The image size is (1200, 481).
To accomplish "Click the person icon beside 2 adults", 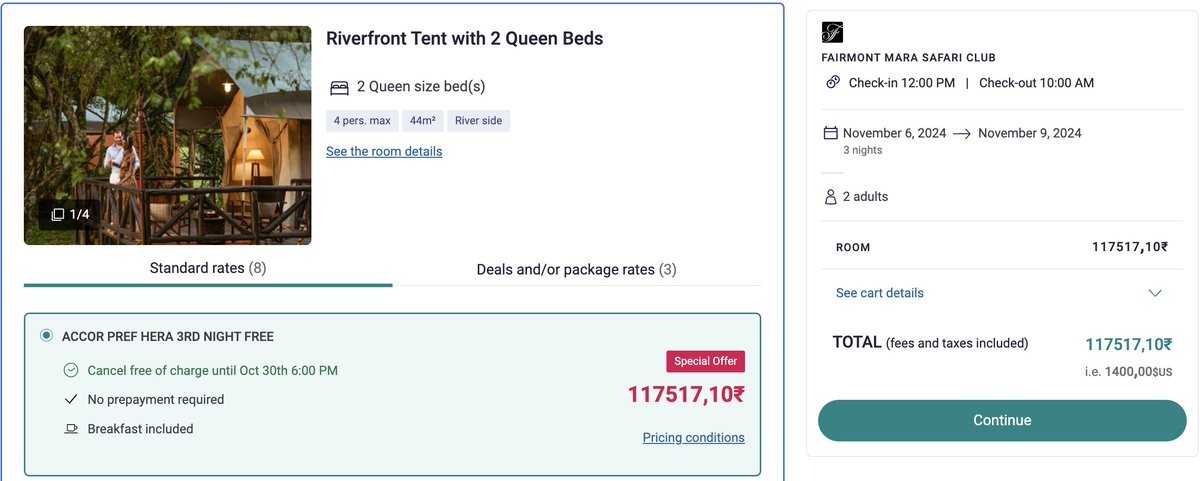I will 830,197.
